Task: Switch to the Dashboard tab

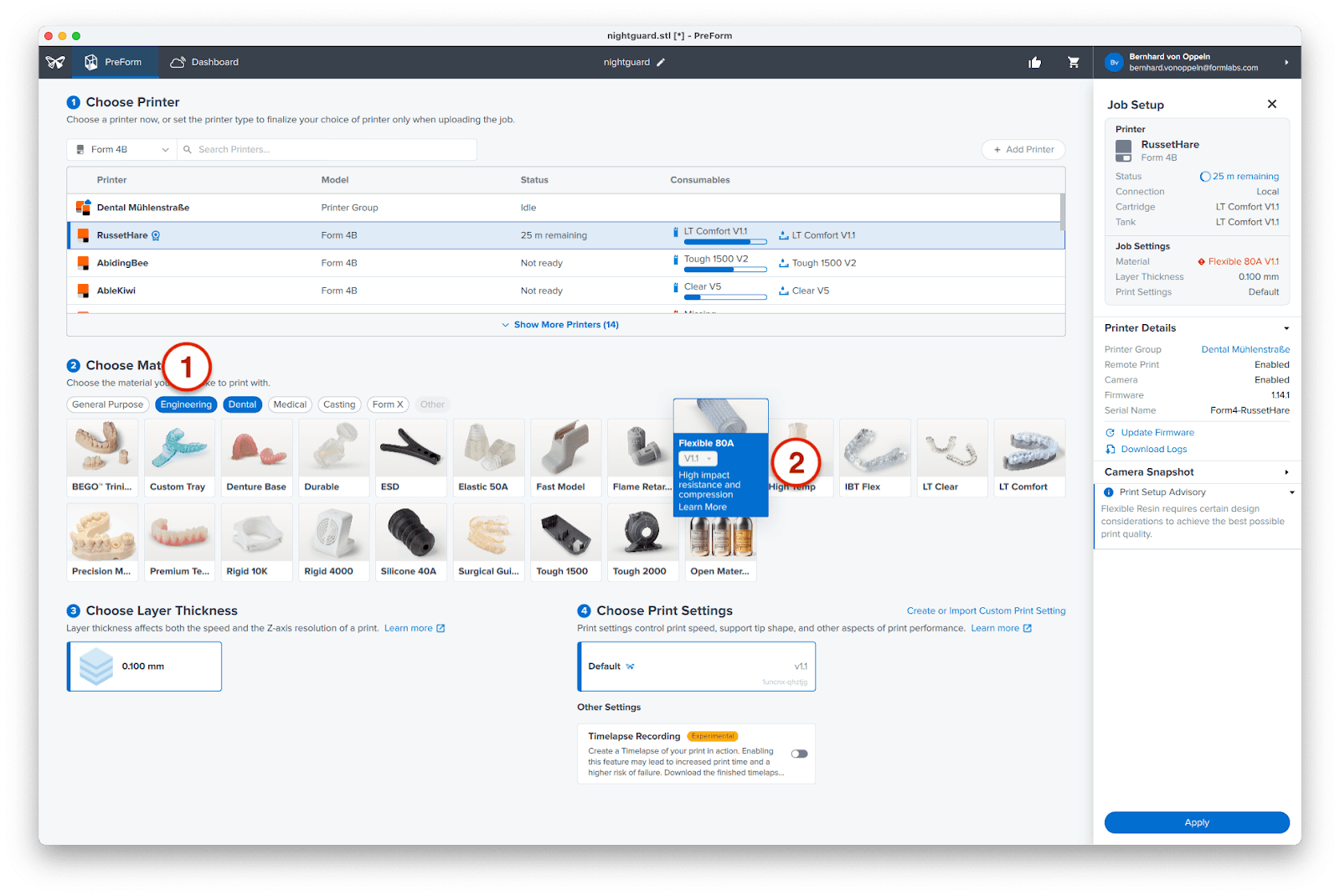Action: coord(204,63)
